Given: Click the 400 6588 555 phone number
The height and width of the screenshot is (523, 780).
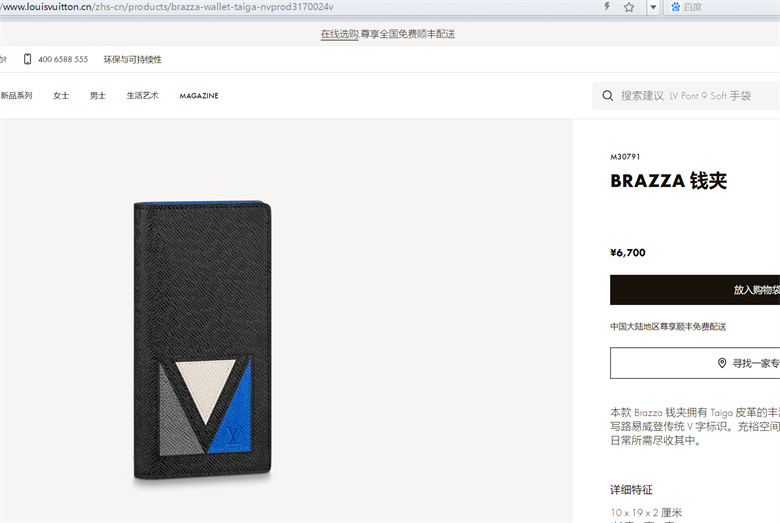Looking at the screenshot, I should click(63, 59).
